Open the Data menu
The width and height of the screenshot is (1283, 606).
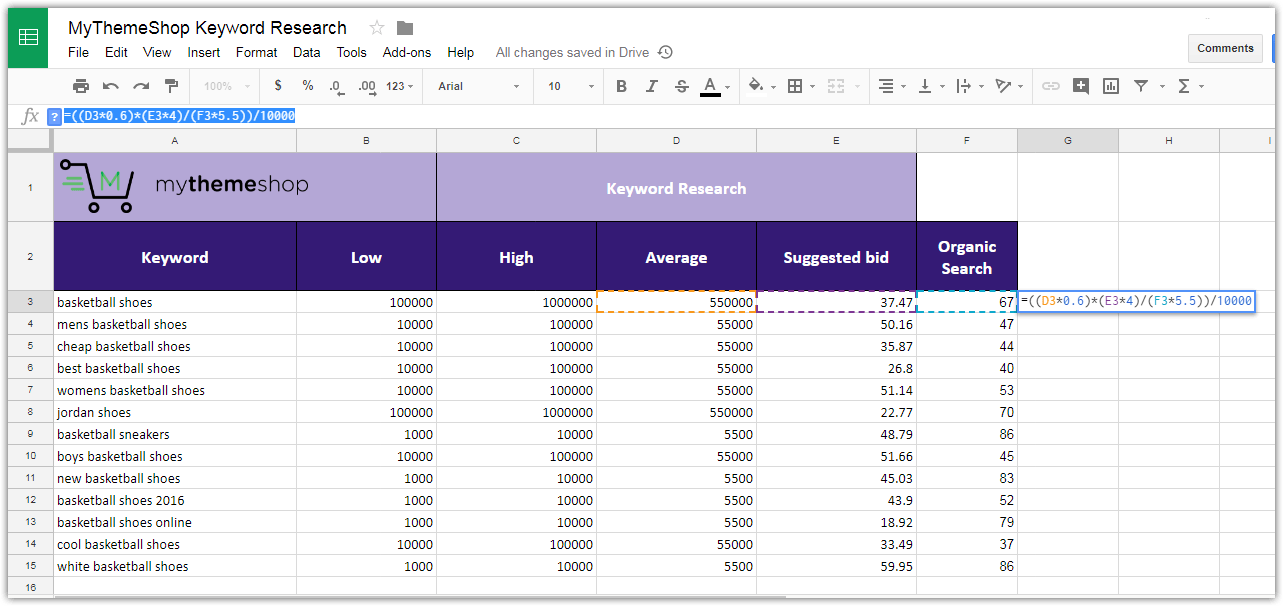click(307, 52)
